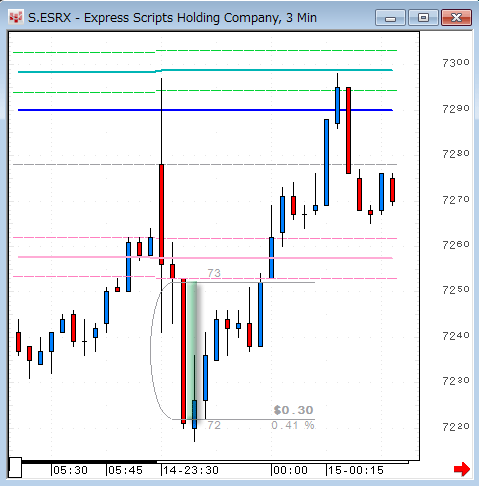This screenshot has height=486, width=479.
Task: Click the 73 price level label
Action: pos(214,273)
